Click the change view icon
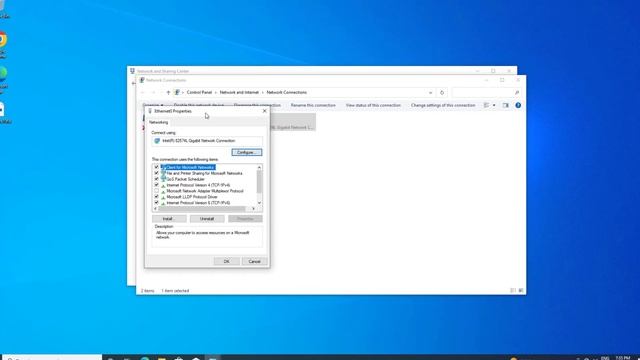640x360 pixels. pos(487,105)
